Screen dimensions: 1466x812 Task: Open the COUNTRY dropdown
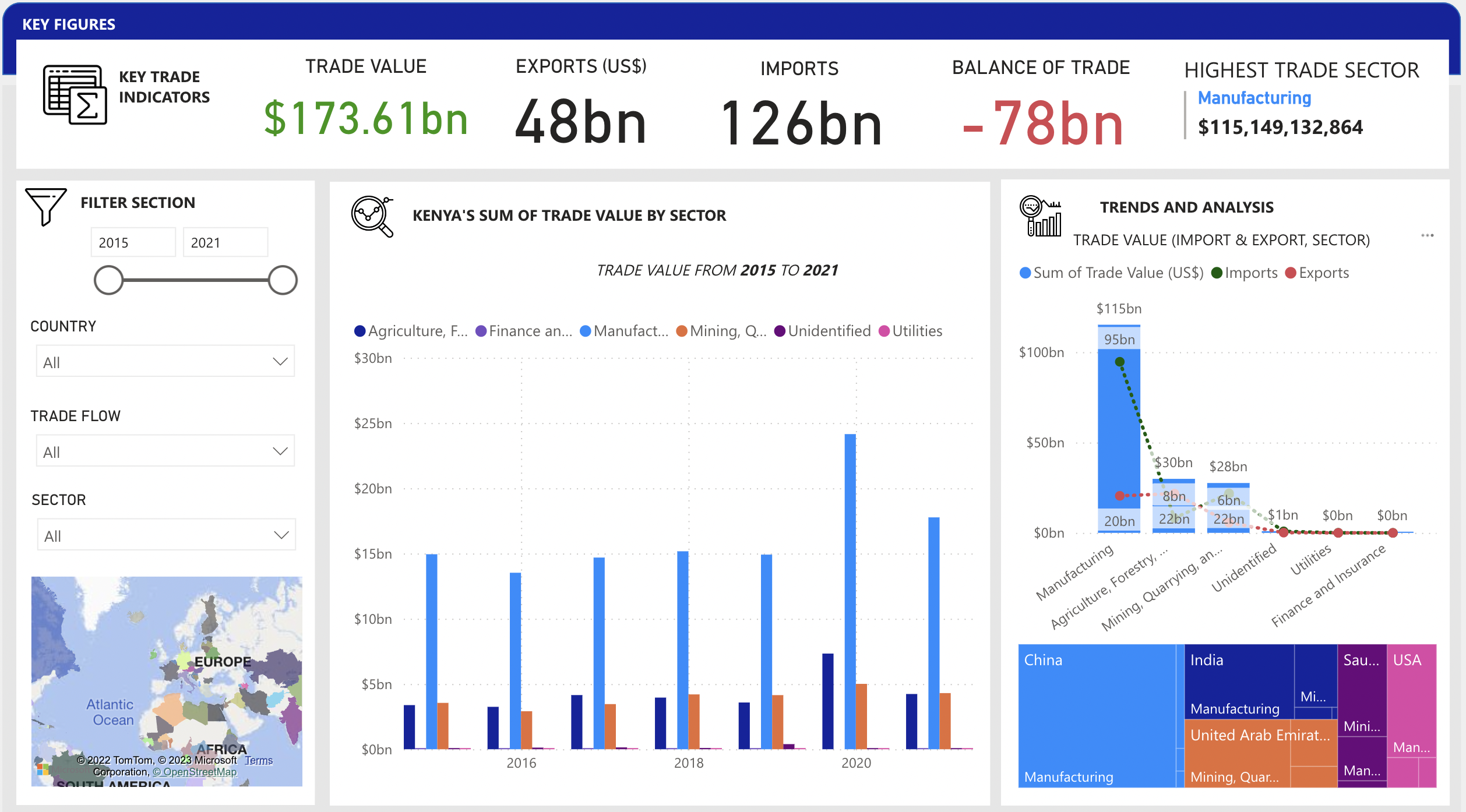click(165, 362)
